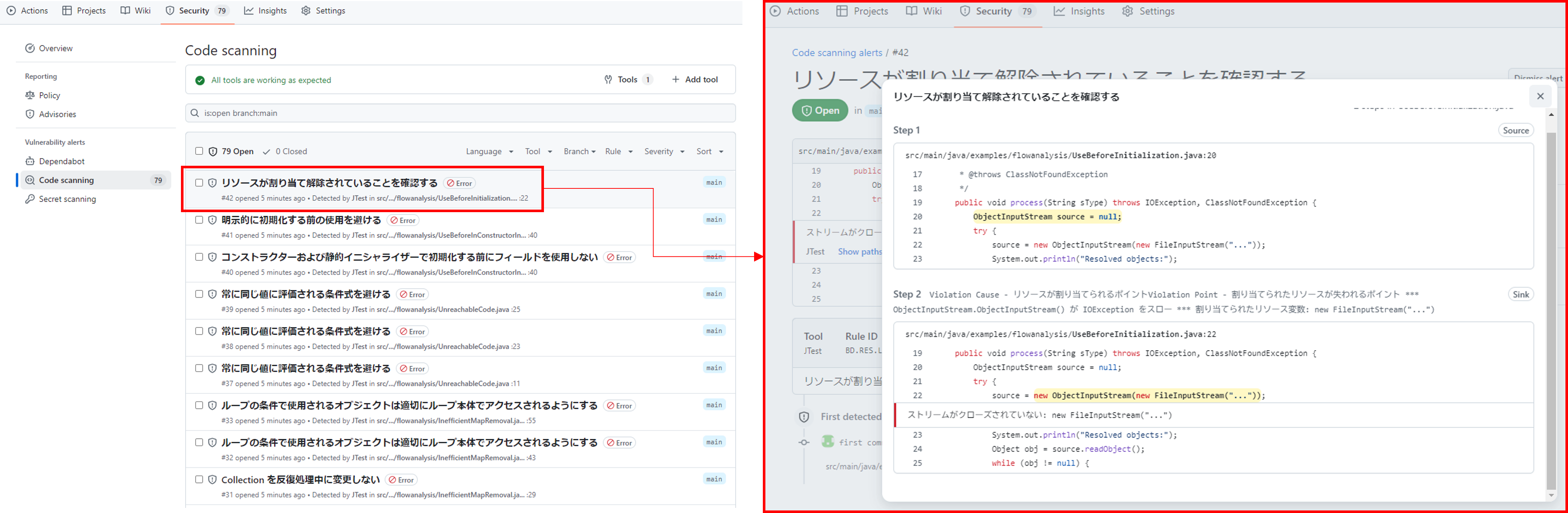
Task: Click the Secret scanning key icon
Action: tap(30, 199)
